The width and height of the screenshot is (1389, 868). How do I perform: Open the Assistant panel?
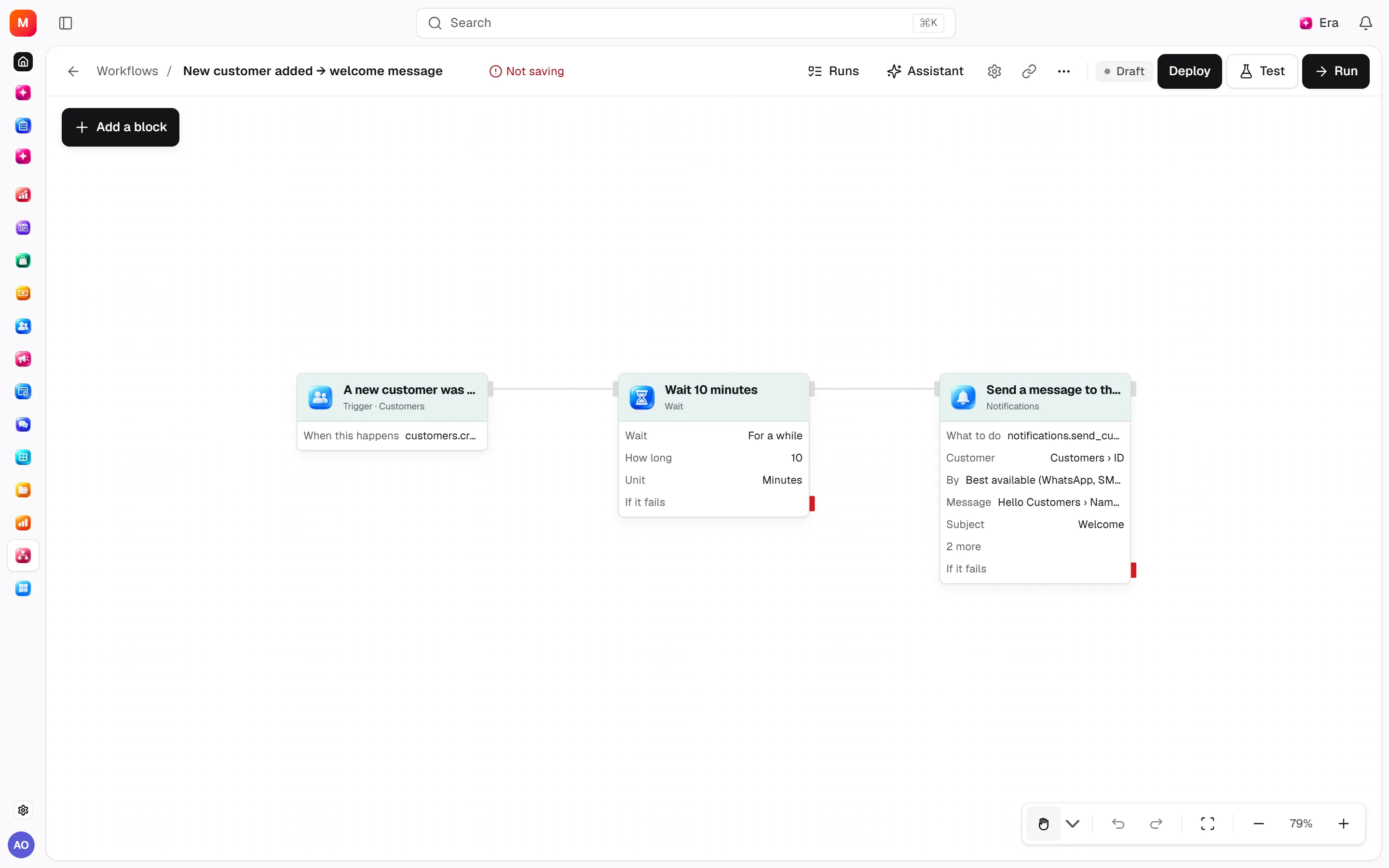(x=925, y=71)
